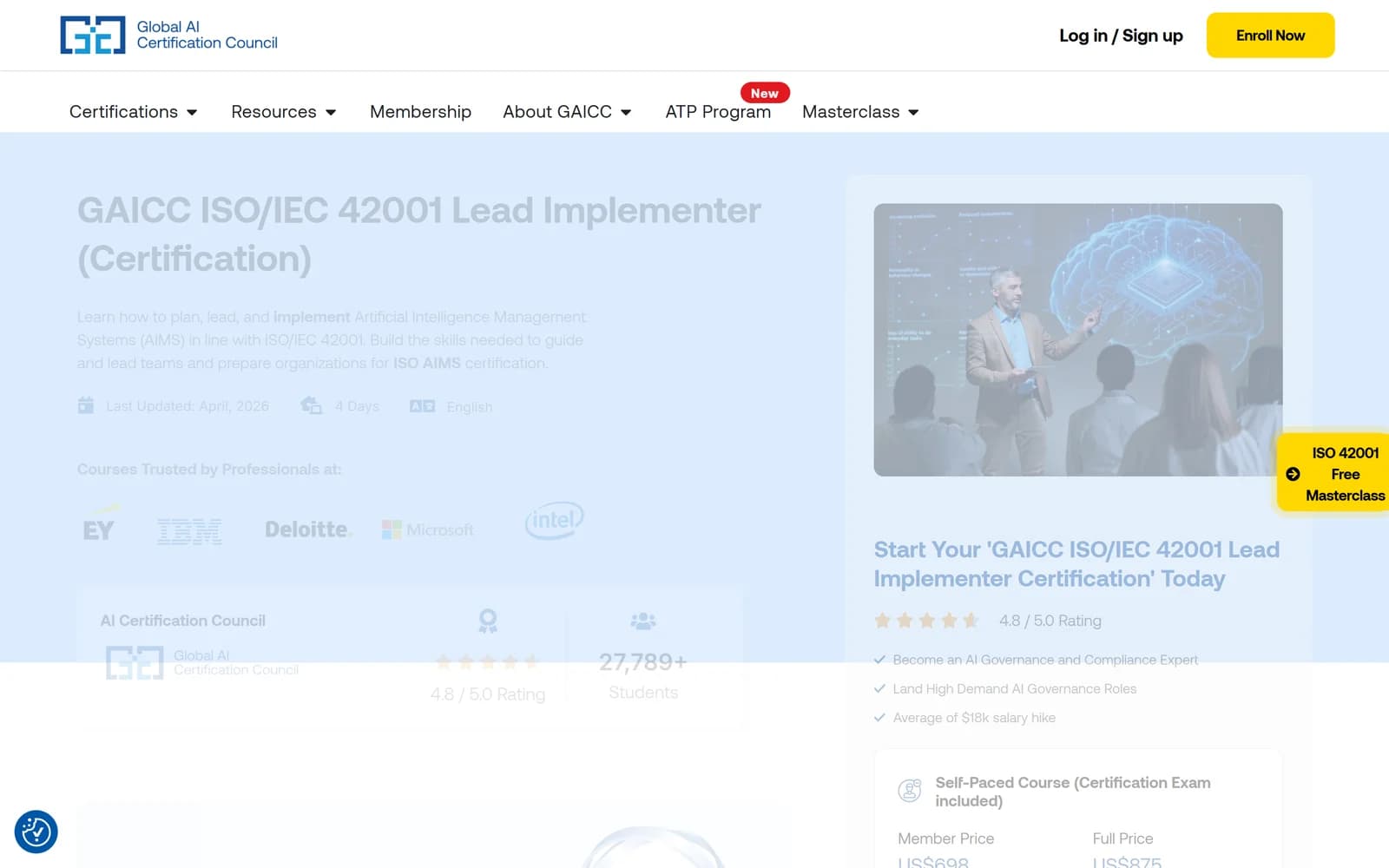The height and width of the screenshot is (868, 1389).
Task: Click the Global AI Certification Council header text
Action: [x=207, y=35]
